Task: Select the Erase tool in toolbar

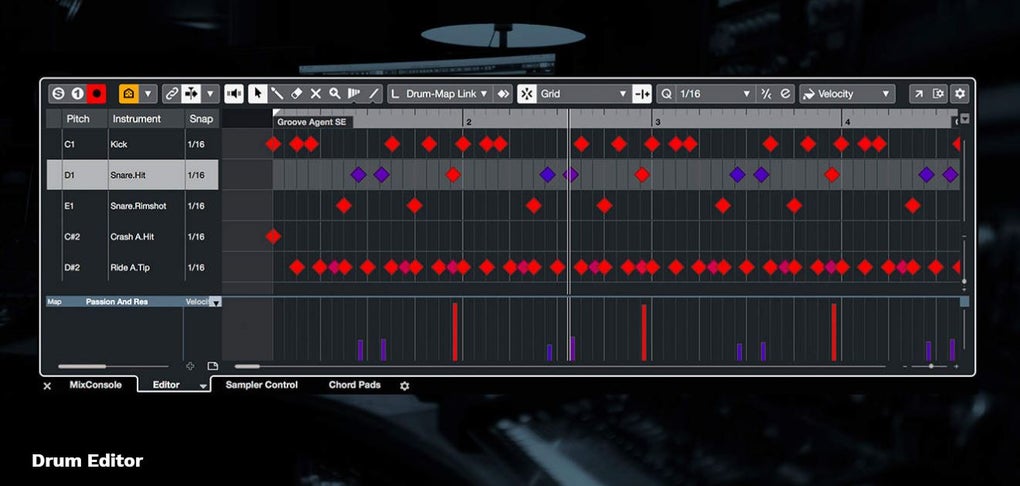Action: tap(296, 93)
